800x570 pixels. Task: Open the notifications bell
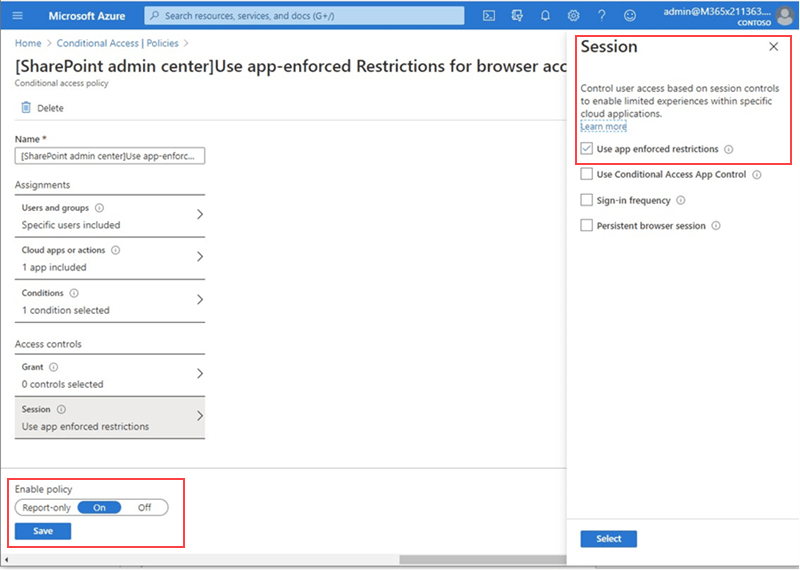pos(545,15)
